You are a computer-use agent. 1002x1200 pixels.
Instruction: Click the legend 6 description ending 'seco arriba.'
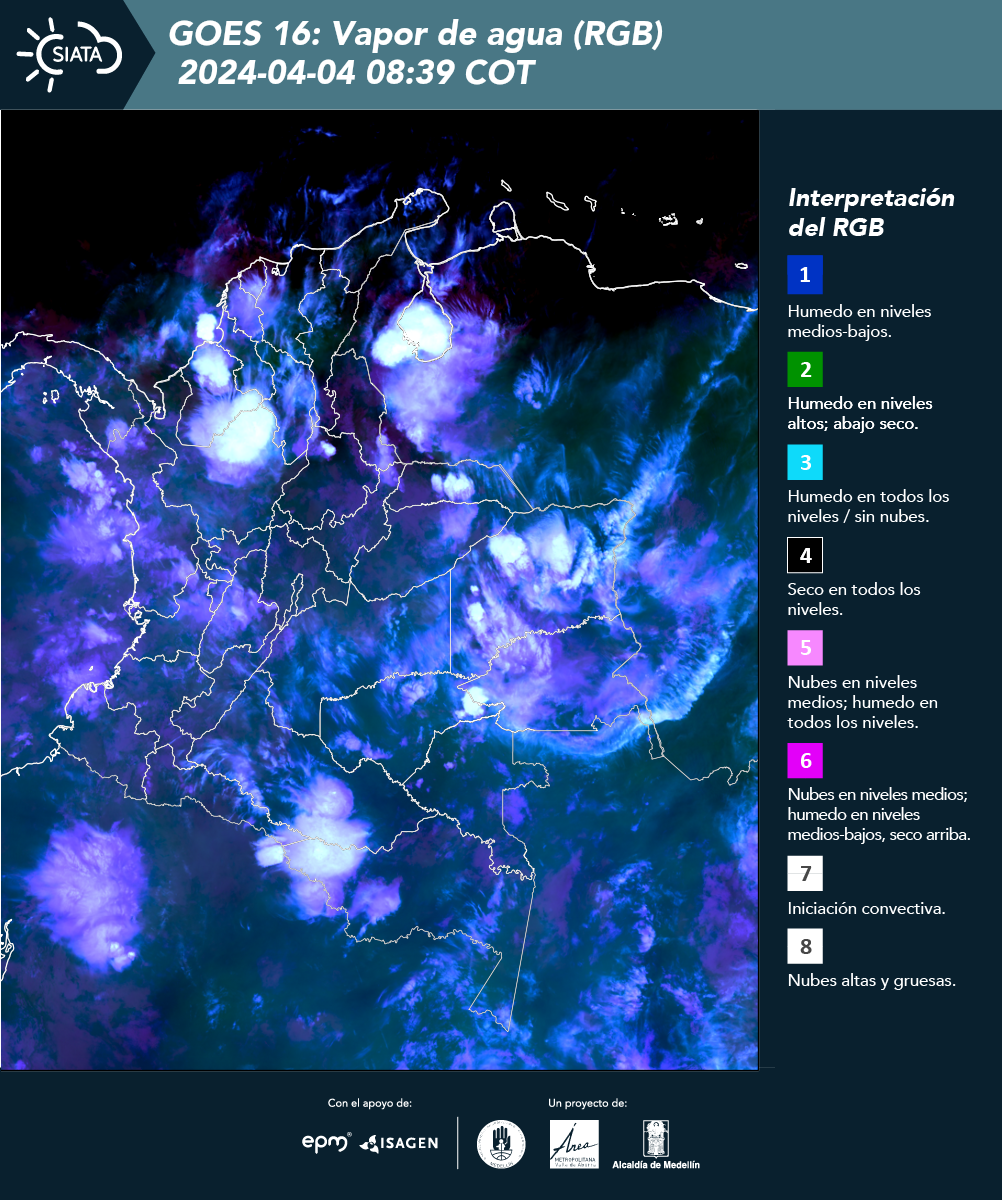coord(879,815)
